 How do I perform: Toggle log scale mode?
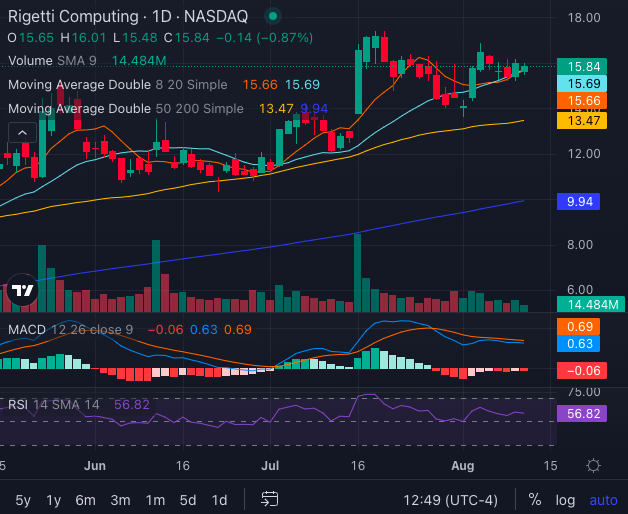565,500
